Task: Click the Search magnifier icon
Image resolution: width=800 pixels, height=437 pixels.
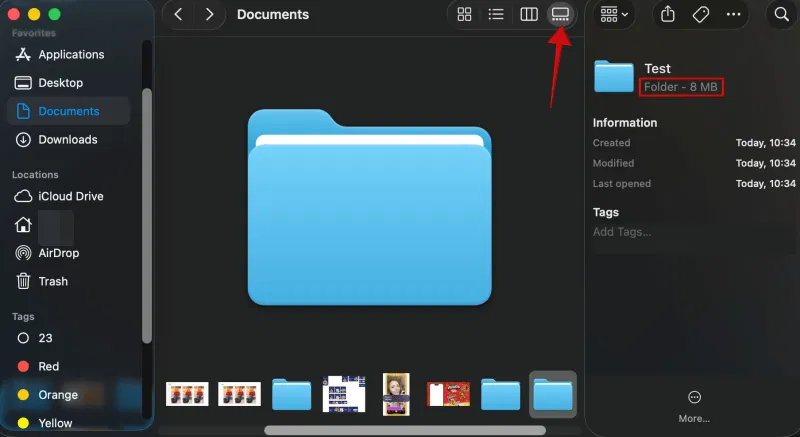Action: pyautogui.click(x=781, y=14)
